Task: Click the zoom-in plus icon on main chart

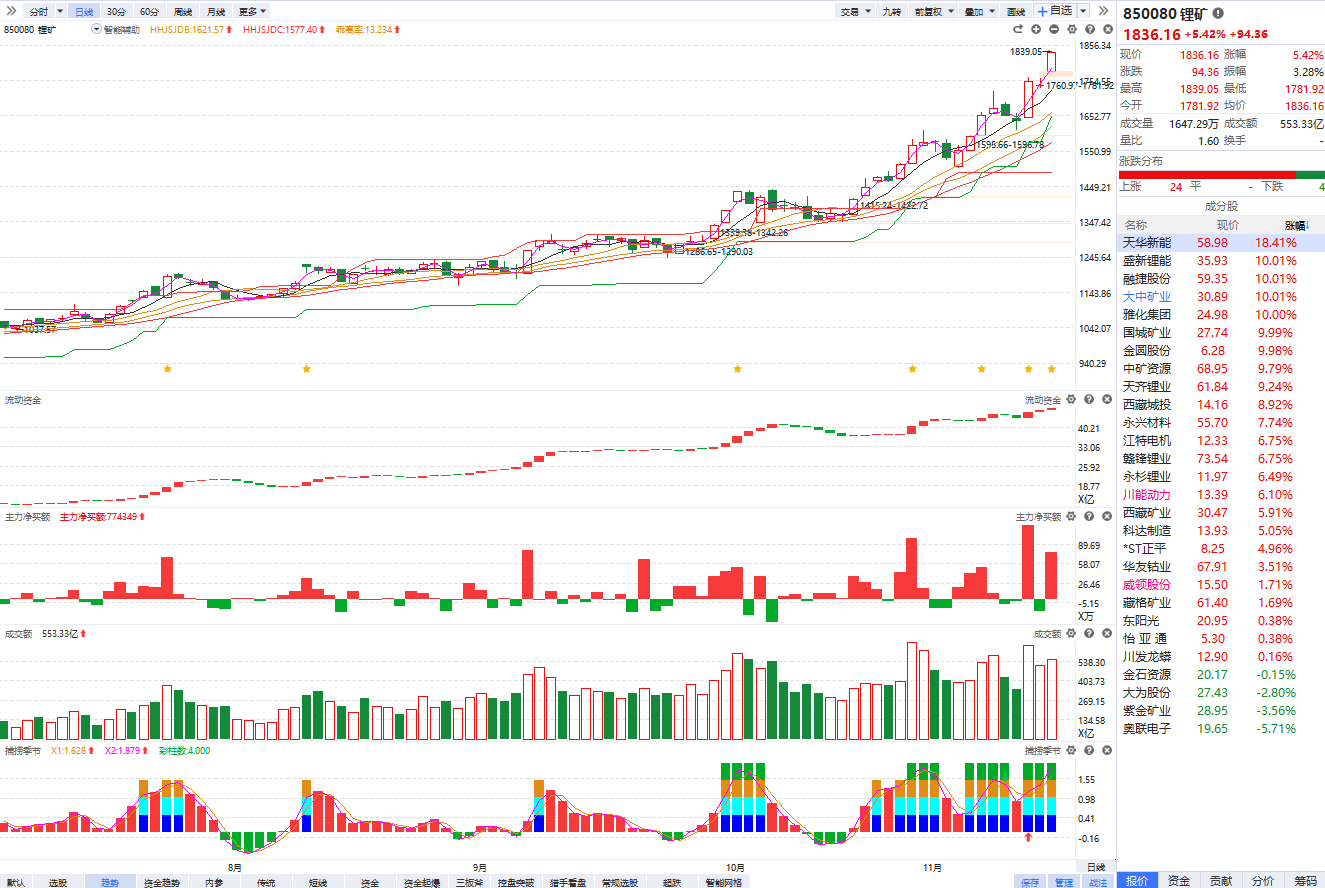Action: point(1036,30)
